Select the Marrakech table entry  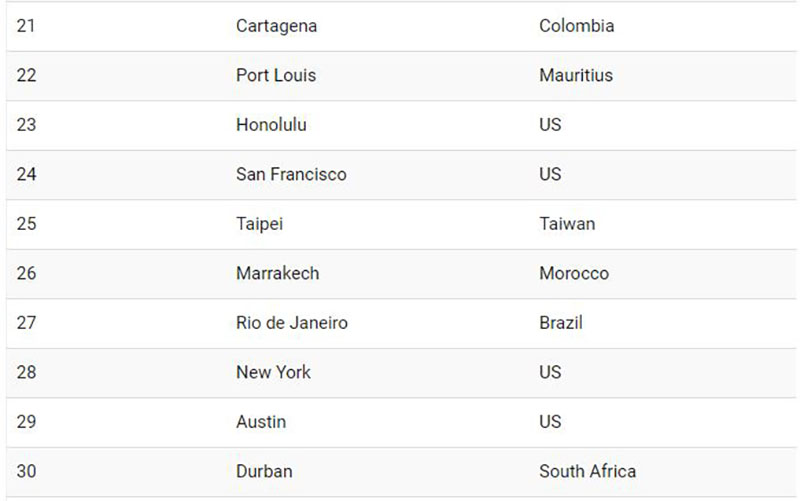tap(277, 273)
